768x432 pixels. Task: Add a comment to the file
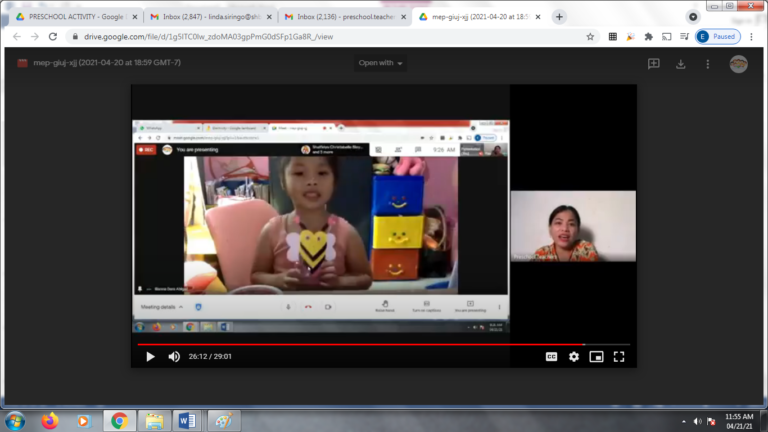point(653,64)
